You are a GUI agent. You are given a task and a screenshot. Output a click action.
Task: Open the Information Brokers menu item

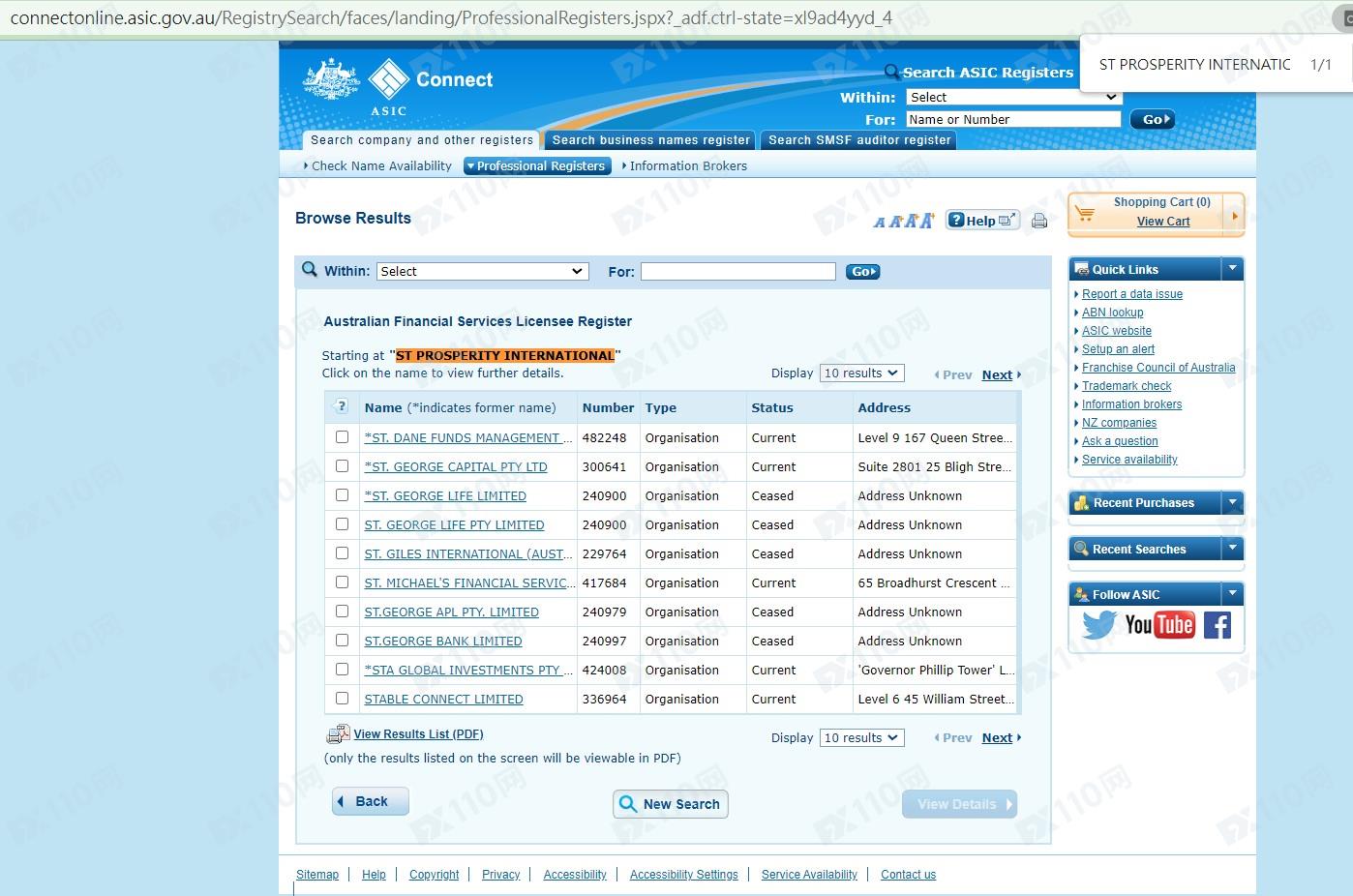[x=687, y=166]
